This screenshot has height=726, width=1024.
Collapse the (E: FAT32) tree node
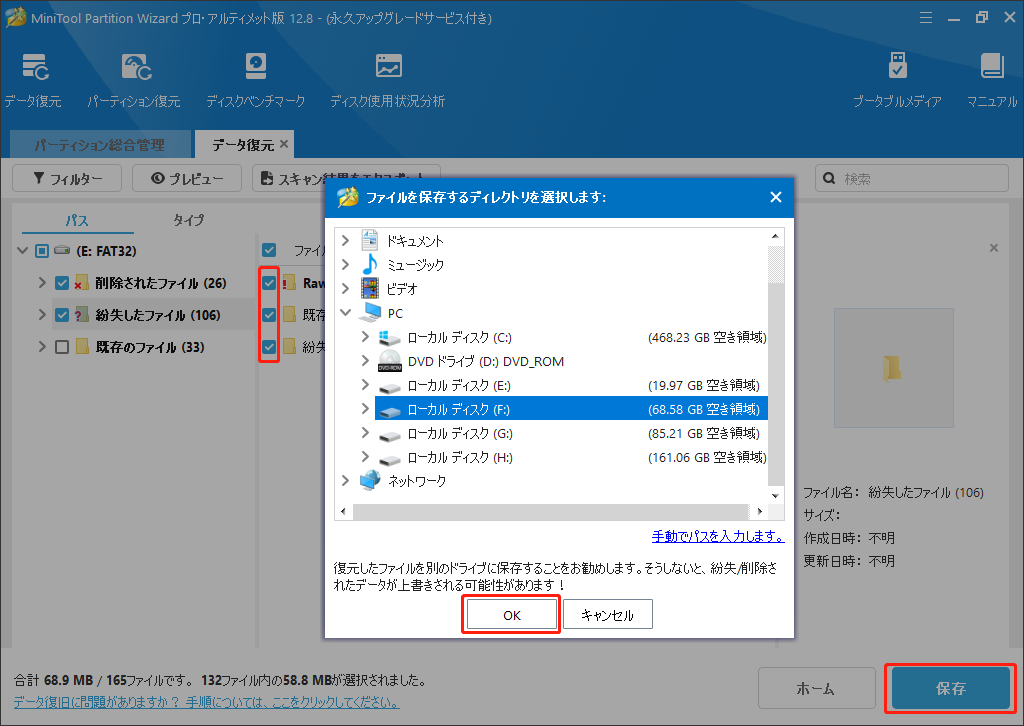point(23,251)
